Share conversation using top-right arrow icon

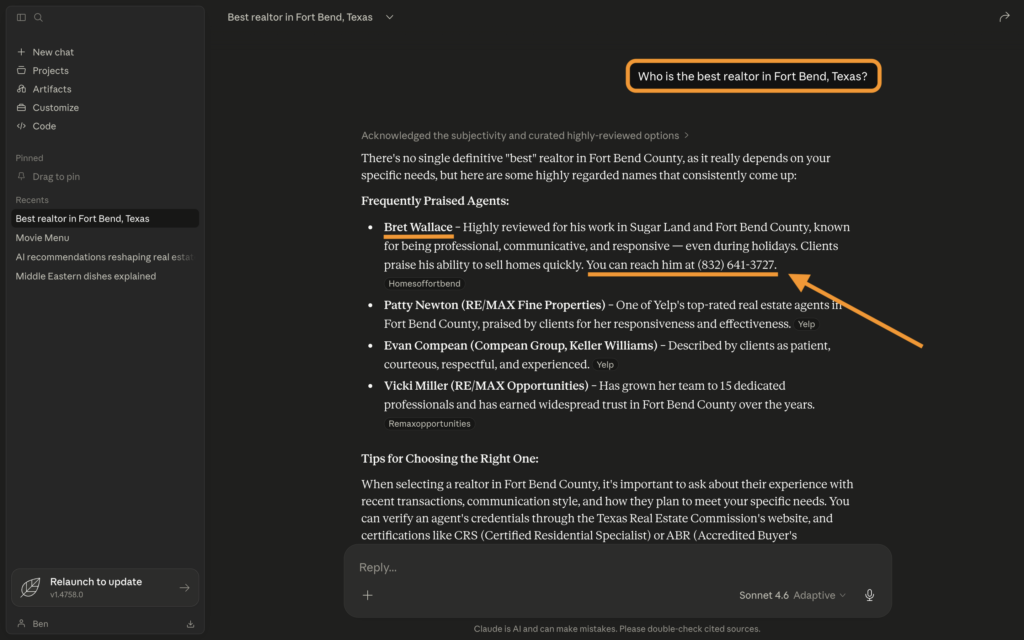(1004, 17)
